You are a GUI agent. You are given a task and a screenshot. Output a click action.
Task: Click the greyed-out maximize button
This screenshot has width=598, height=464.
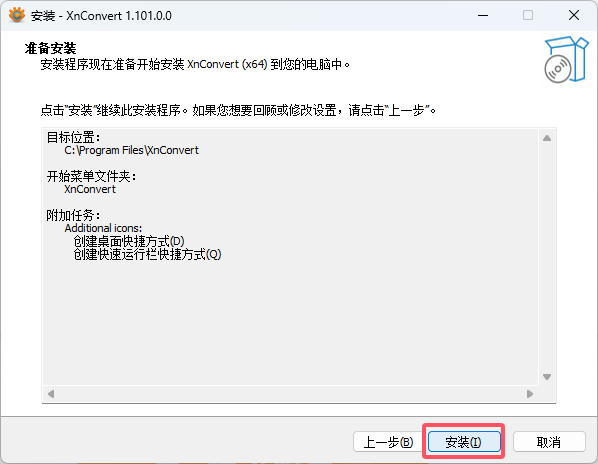pyautogui.click(x=528, y=16)
